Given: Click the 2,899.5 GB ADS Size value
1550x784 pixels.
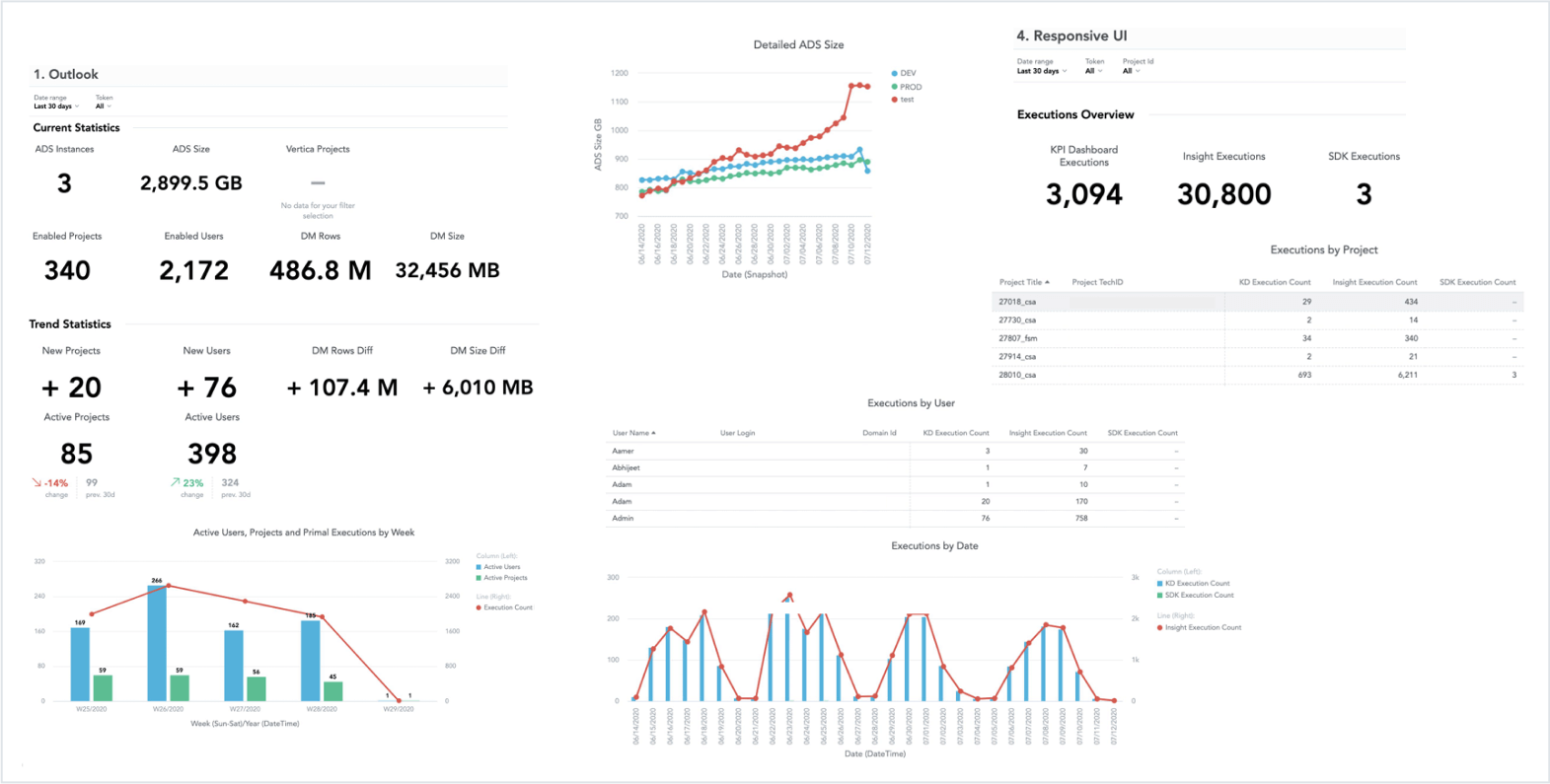Looking at the screenshot, I should point(191,183).
